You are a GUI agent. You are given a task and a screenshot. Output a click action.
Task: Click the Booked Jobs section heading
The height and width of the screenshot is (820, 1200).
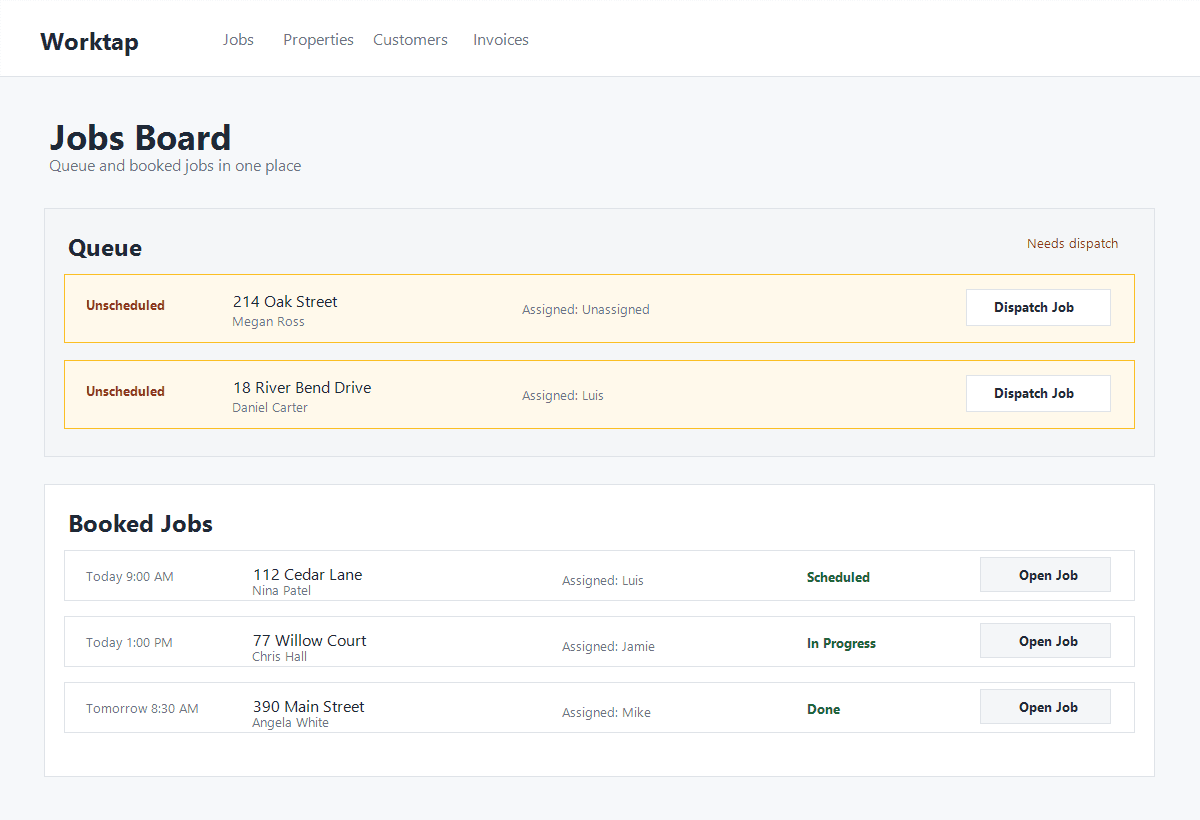140,523
